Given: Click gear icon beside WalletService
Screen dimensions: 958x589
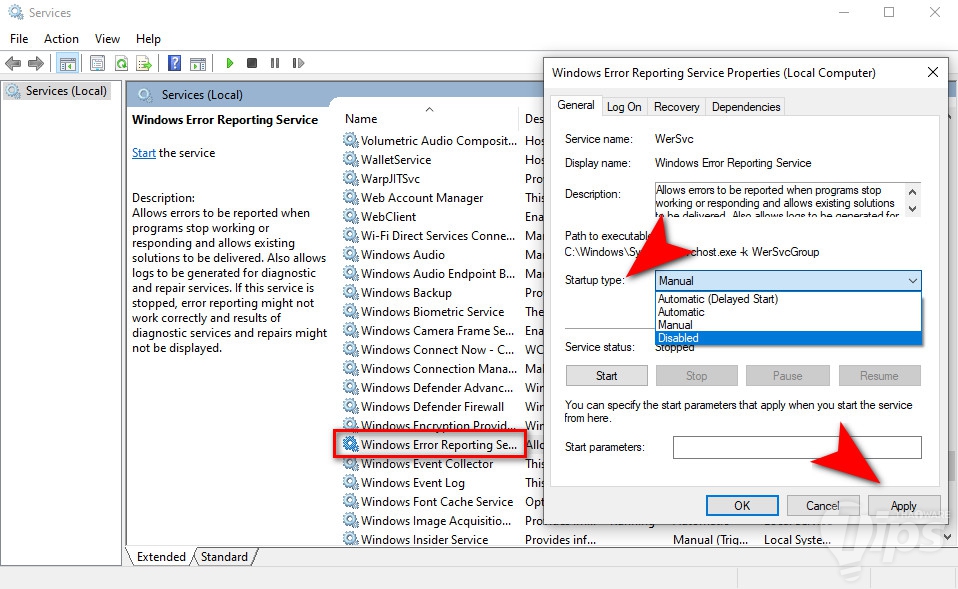Looking at the screenshot, I should [x=350, y=159].
